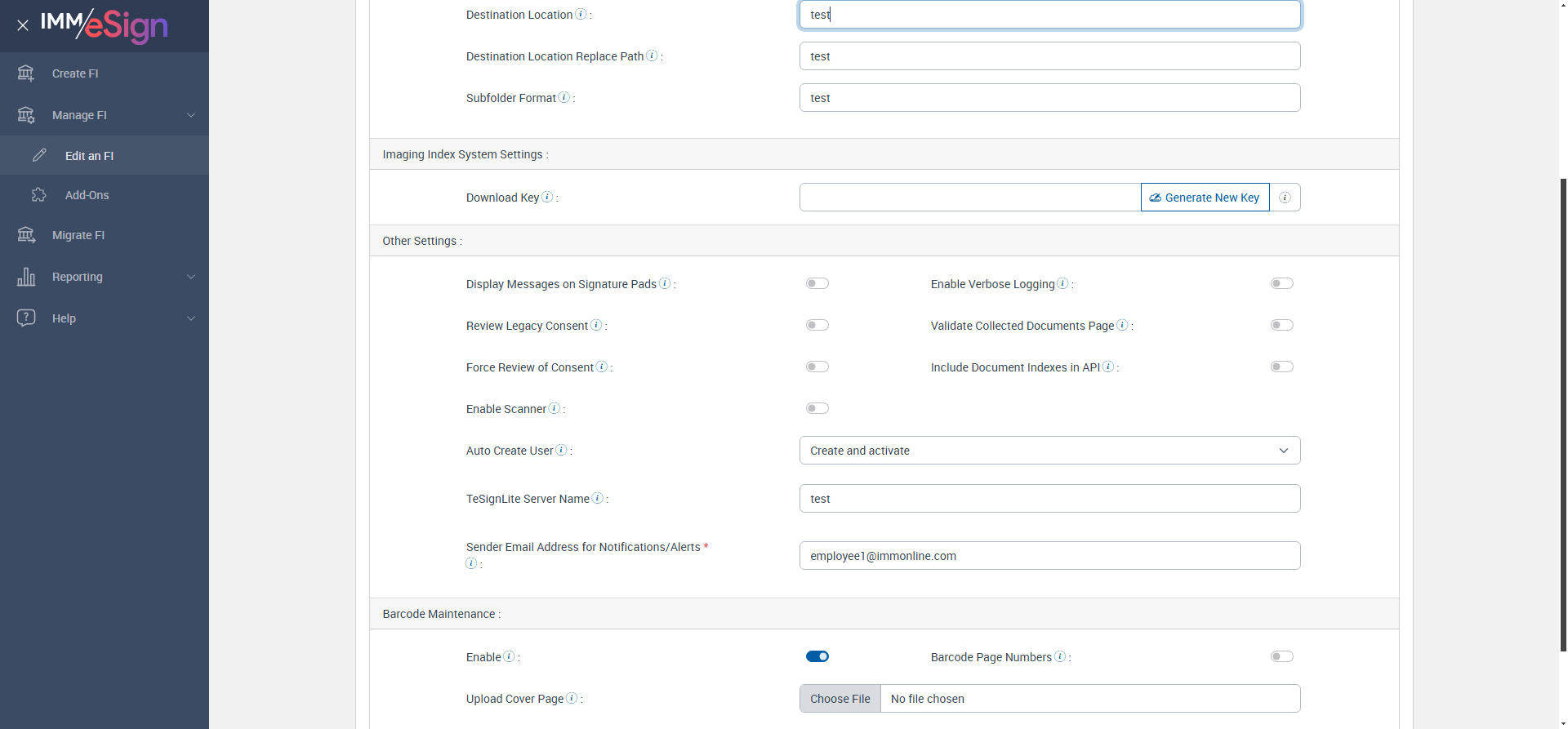Expand the Manage FI menu chevron
The image size is (1568, 729).
coord(191,115)
